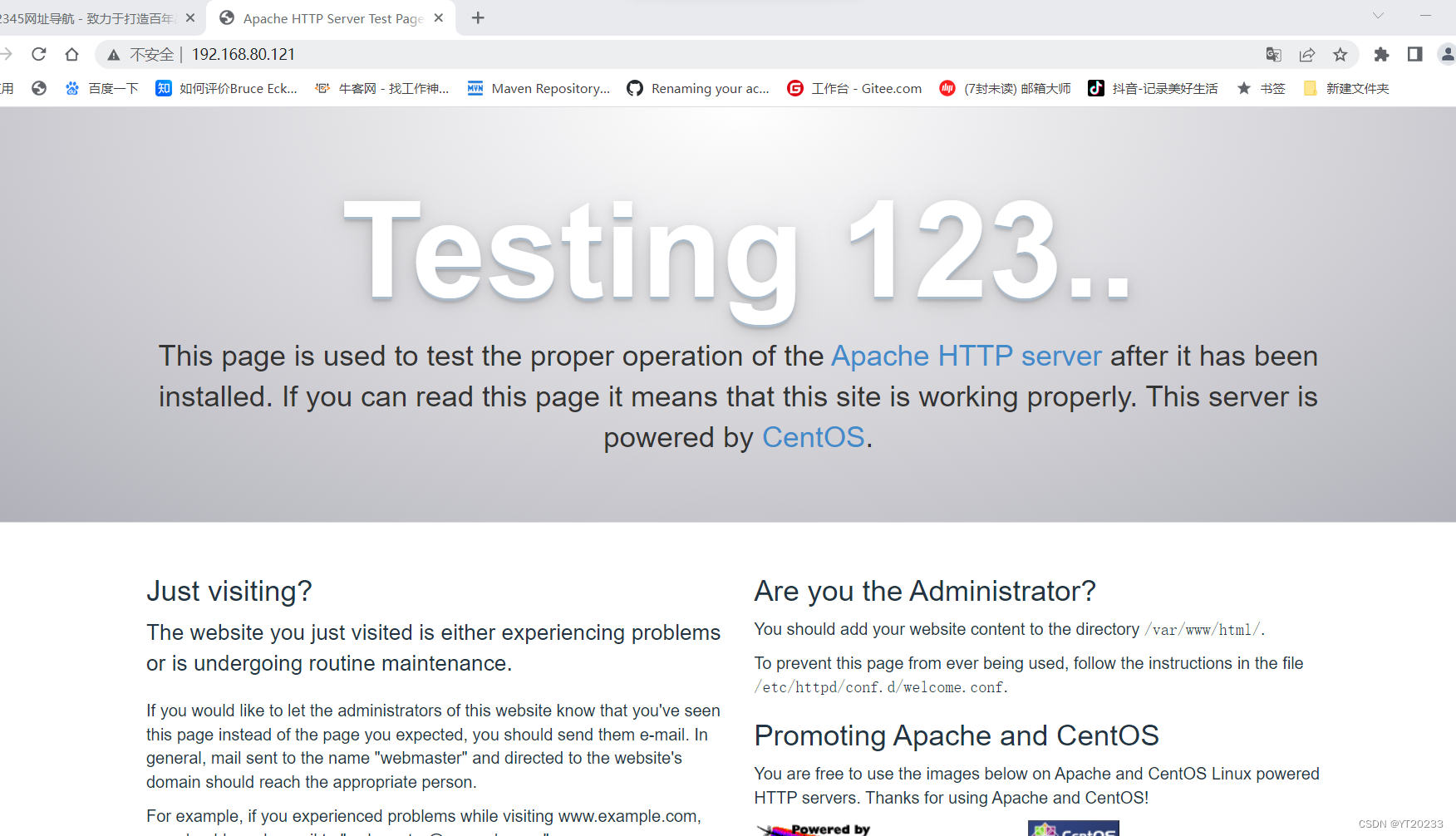Screen dimensions: 1456x836
Task: Open the 牛客网 bookmark
Action: (381, 88)
